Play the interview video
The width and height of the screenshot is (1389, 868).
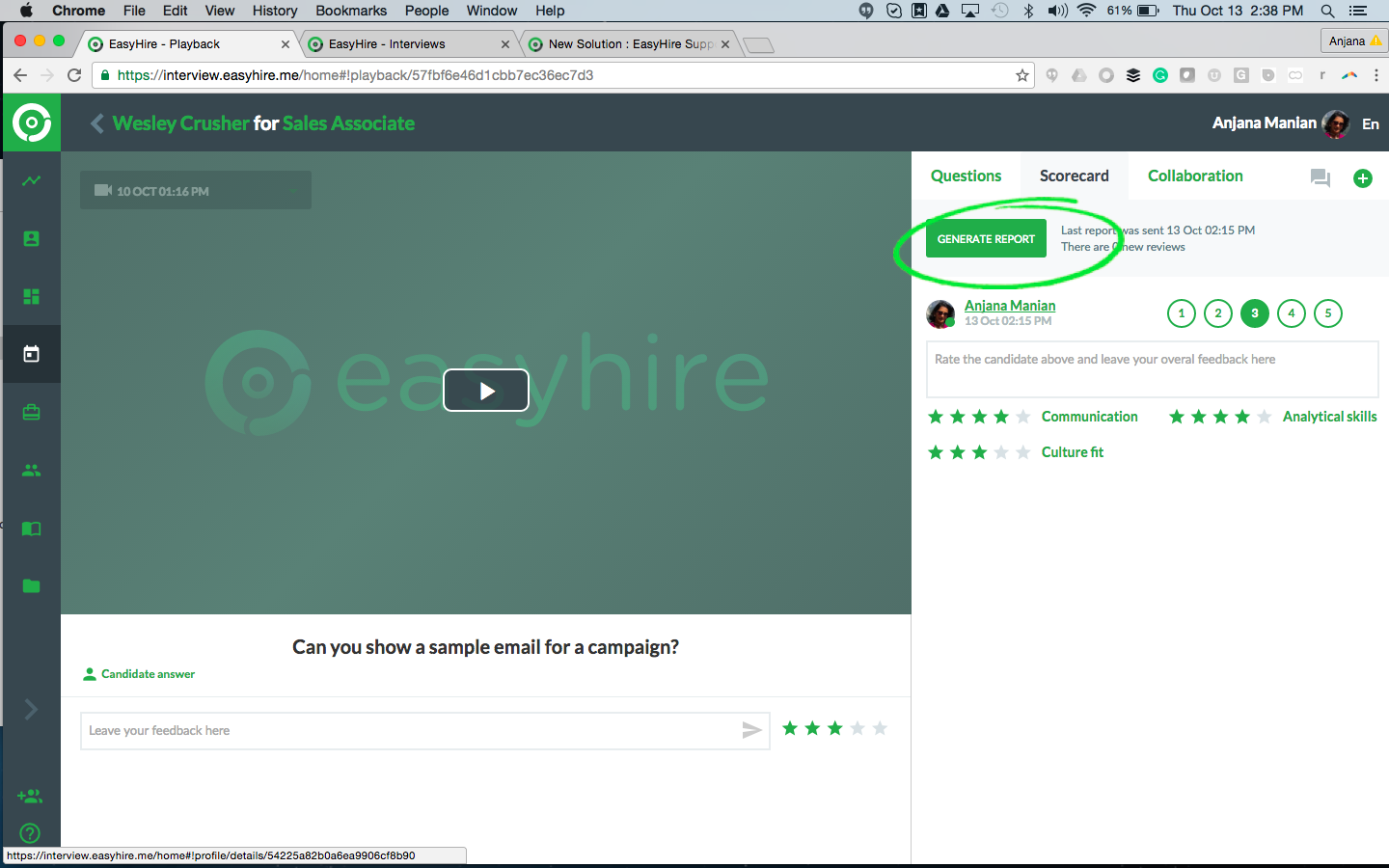(x=486, y=391)
